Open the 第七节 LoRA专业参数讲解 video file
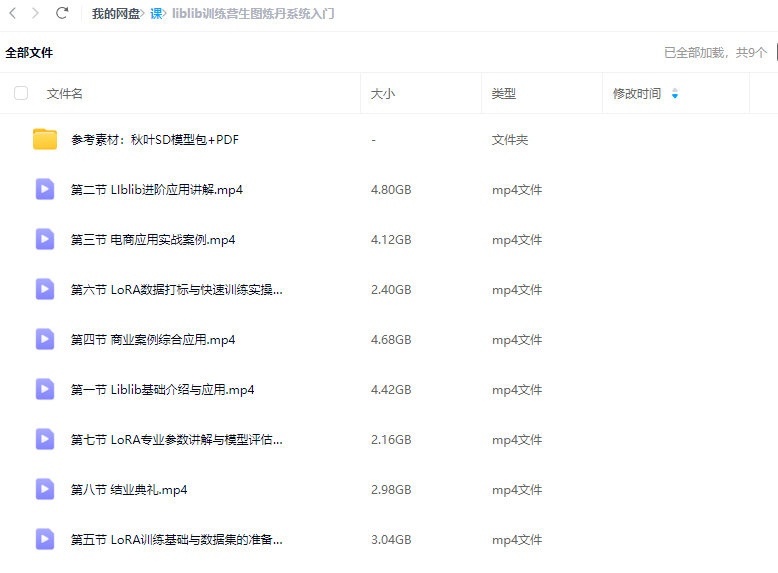This screenshot has width=778, height=573. coord(176,440)
